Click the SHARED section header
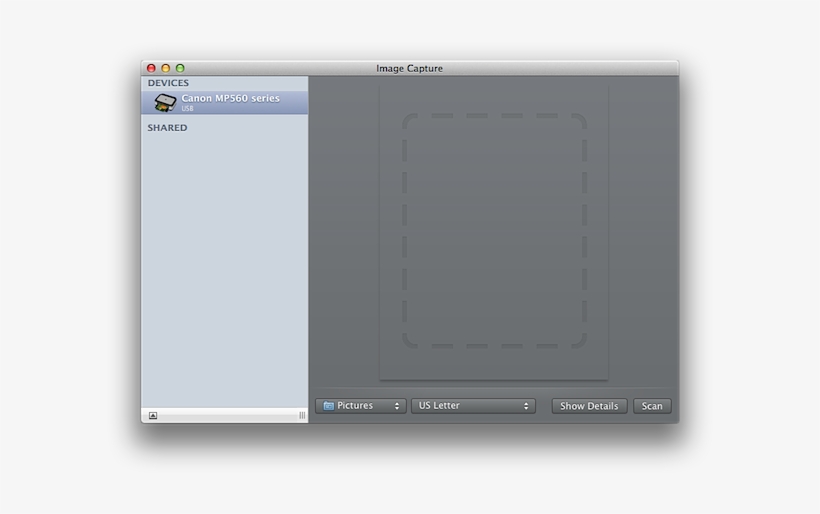 click(x=167, y=128)
